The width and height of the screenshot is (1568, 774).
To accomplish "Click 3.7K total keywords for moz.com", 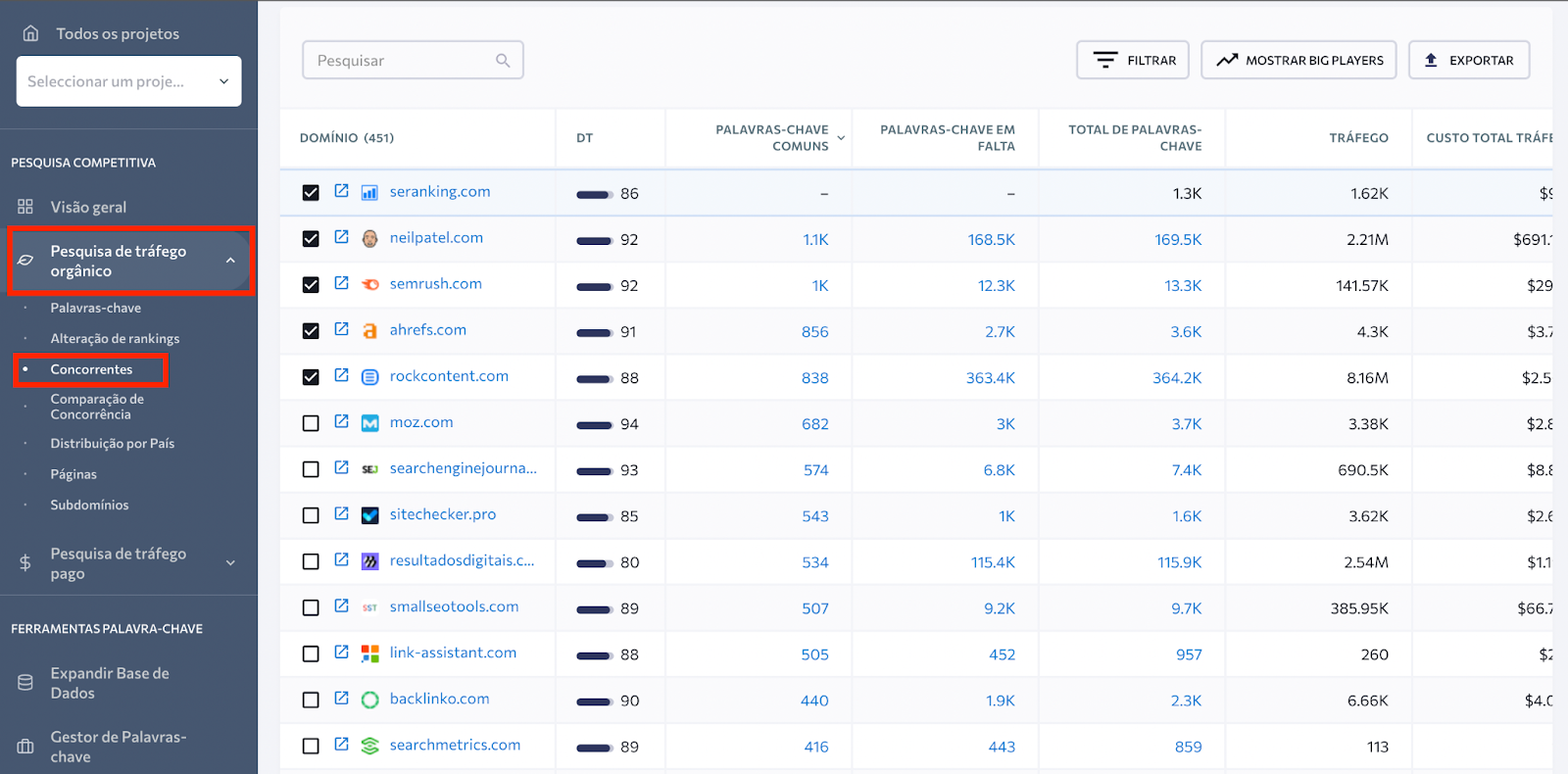I will [x=1186, y=423].
